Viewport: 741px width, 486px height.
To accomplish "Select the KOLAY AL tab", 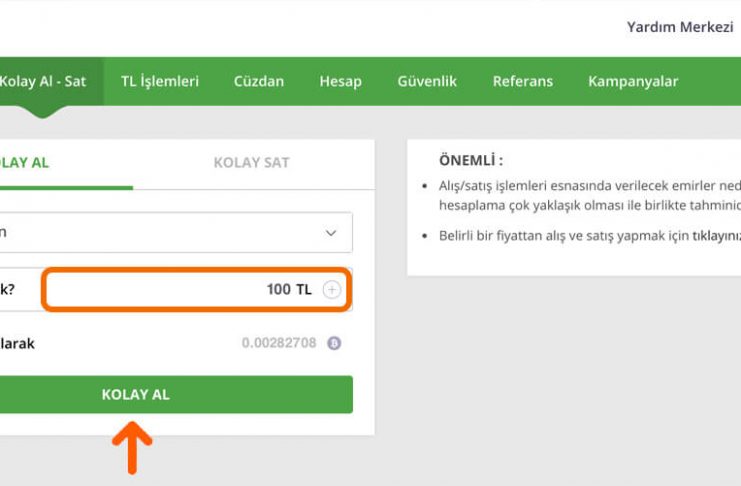I will tap(25, 163).
